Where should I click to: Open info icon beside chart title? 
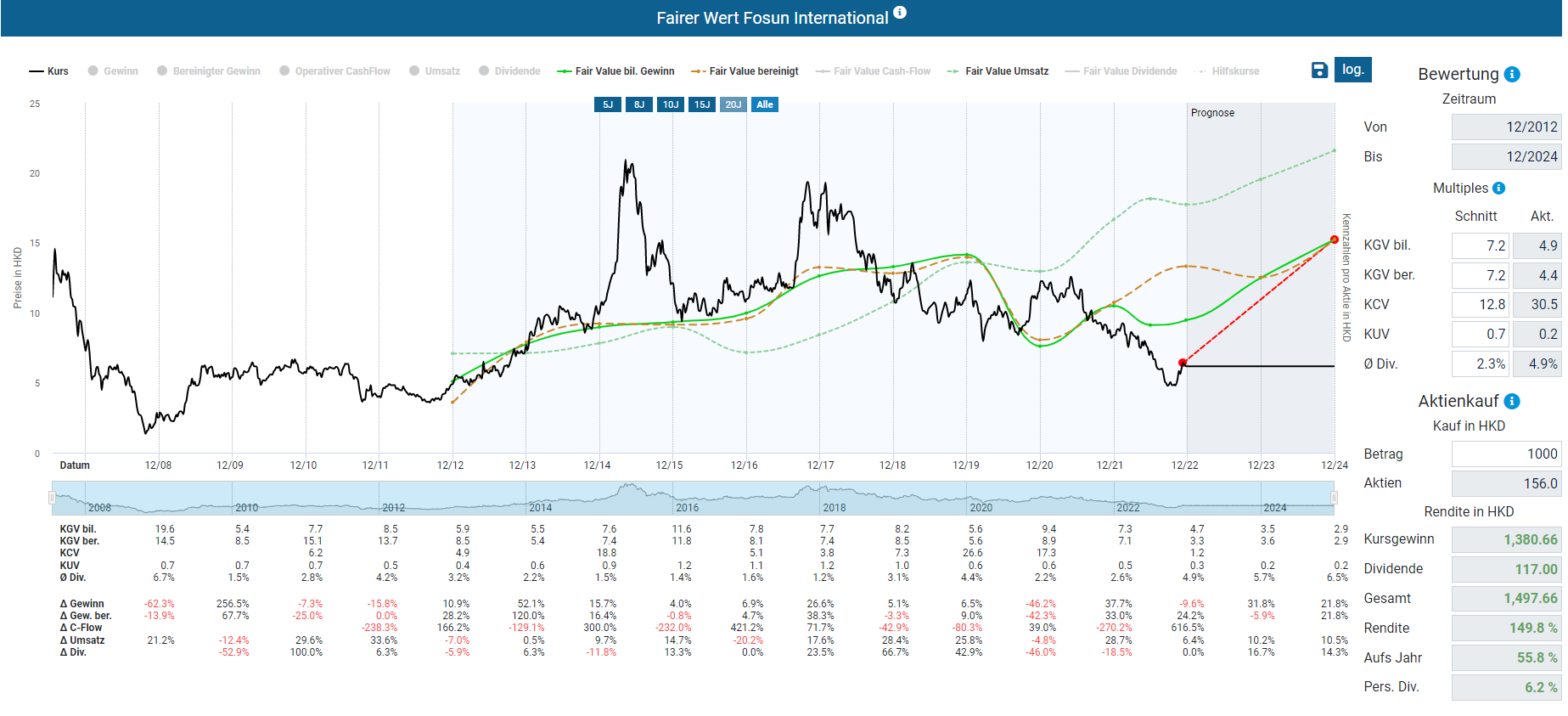pyautogui.click(x=900, y=13)
